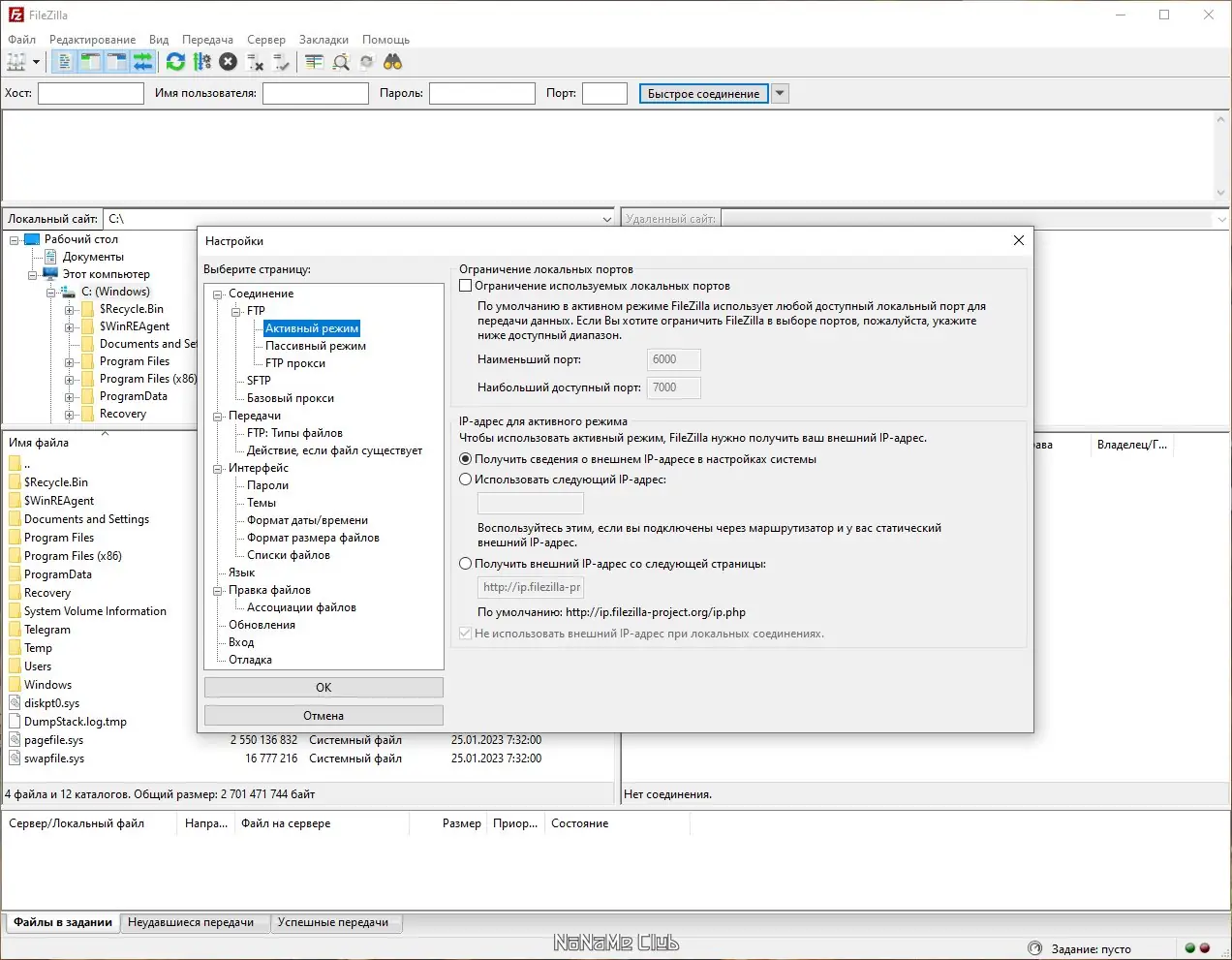The width and height of the screenshot is (1232, 960).
Task: Toggle transfer queue display icon
Action: (x=142, y=62)
